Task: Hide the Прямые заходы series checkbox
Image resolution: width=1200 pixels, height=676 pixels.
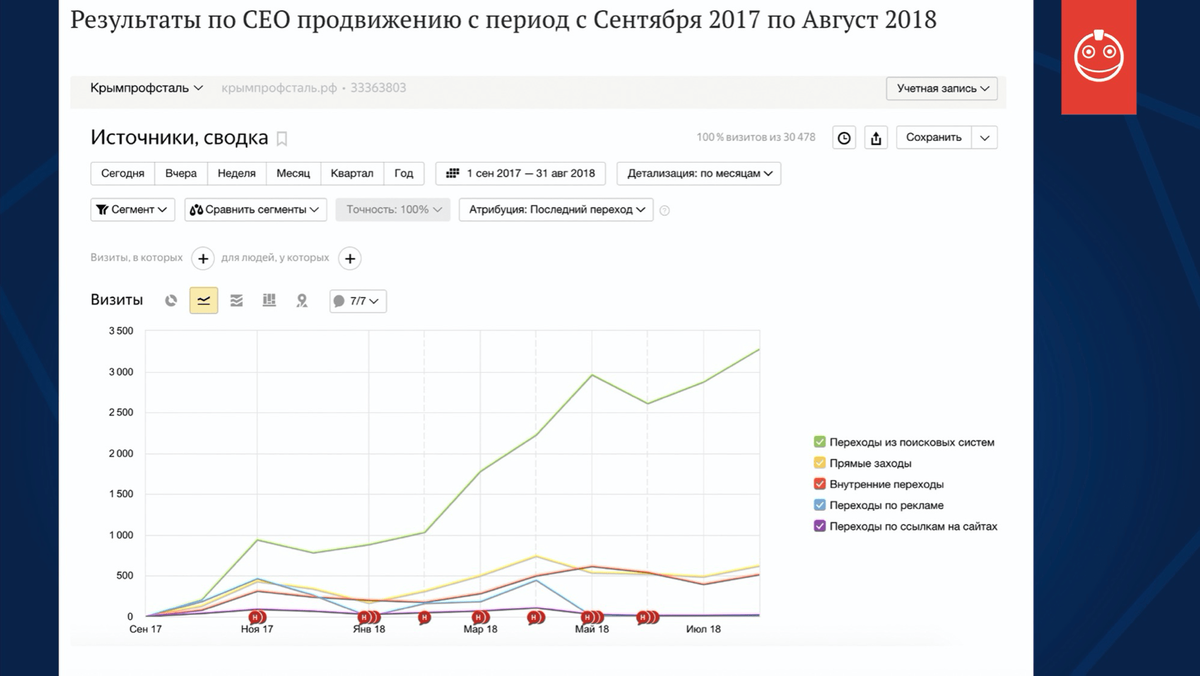Action: pos(819,462)
